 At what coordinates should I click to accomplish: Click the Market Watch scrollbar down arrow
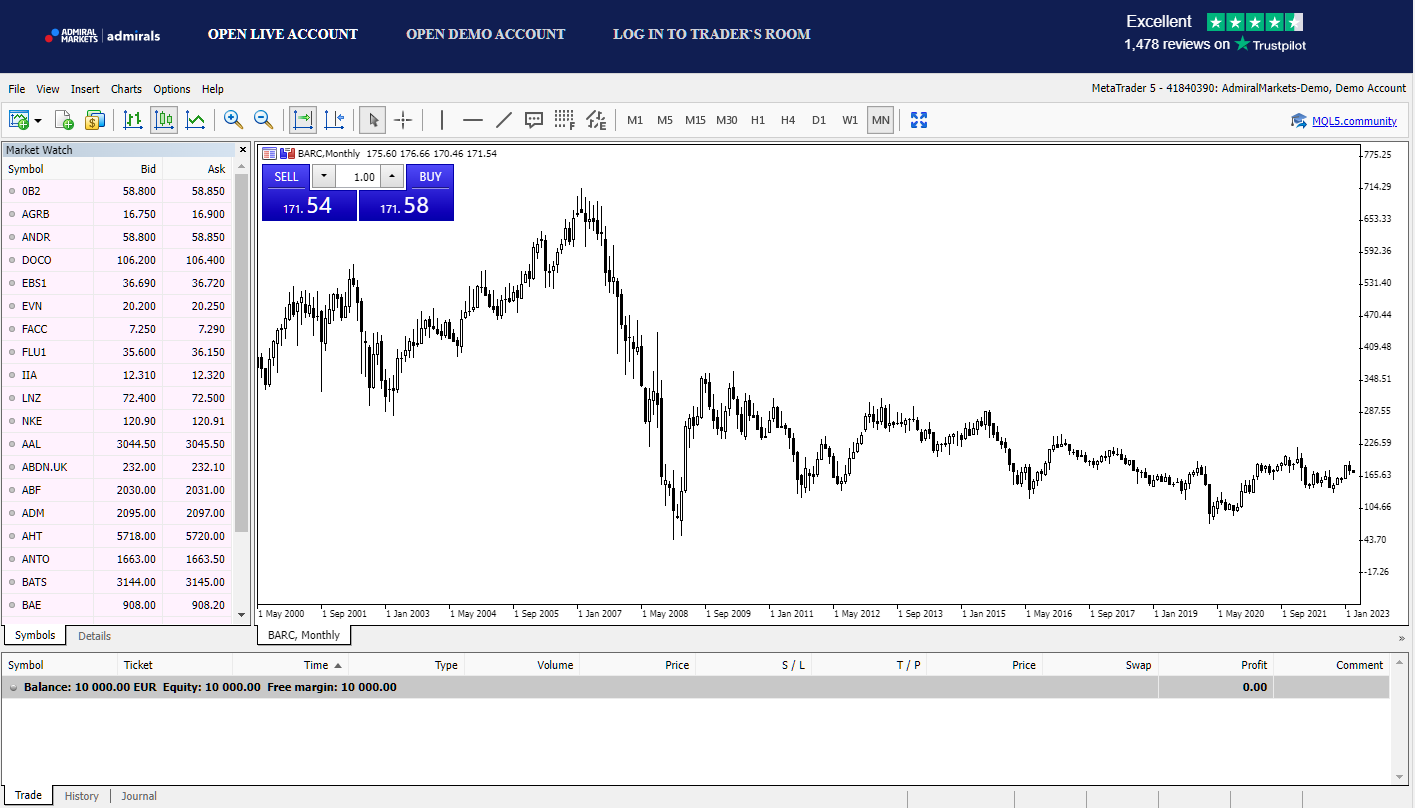pos(241,613)
